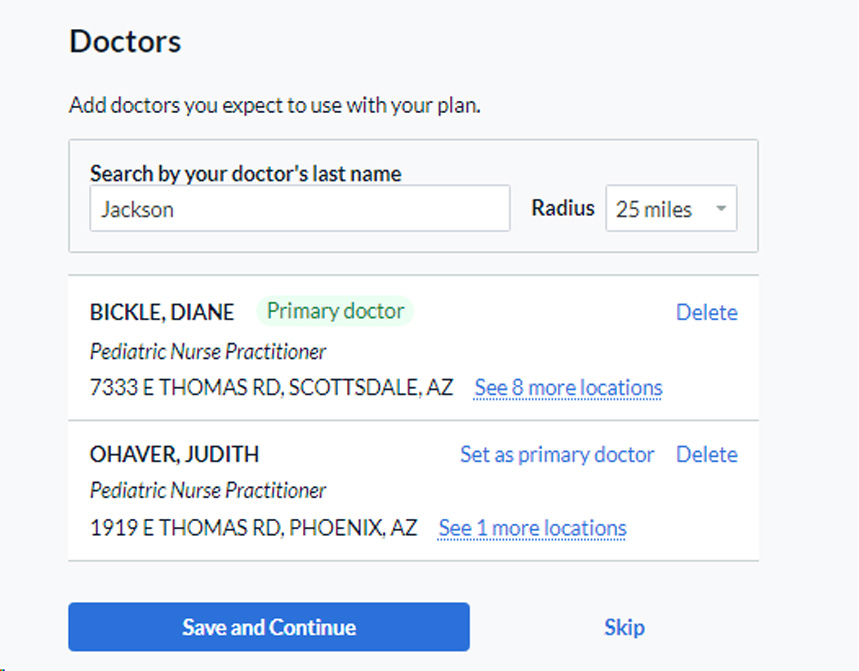Click Ohaver's Phoenix address text

pos(253,528)
